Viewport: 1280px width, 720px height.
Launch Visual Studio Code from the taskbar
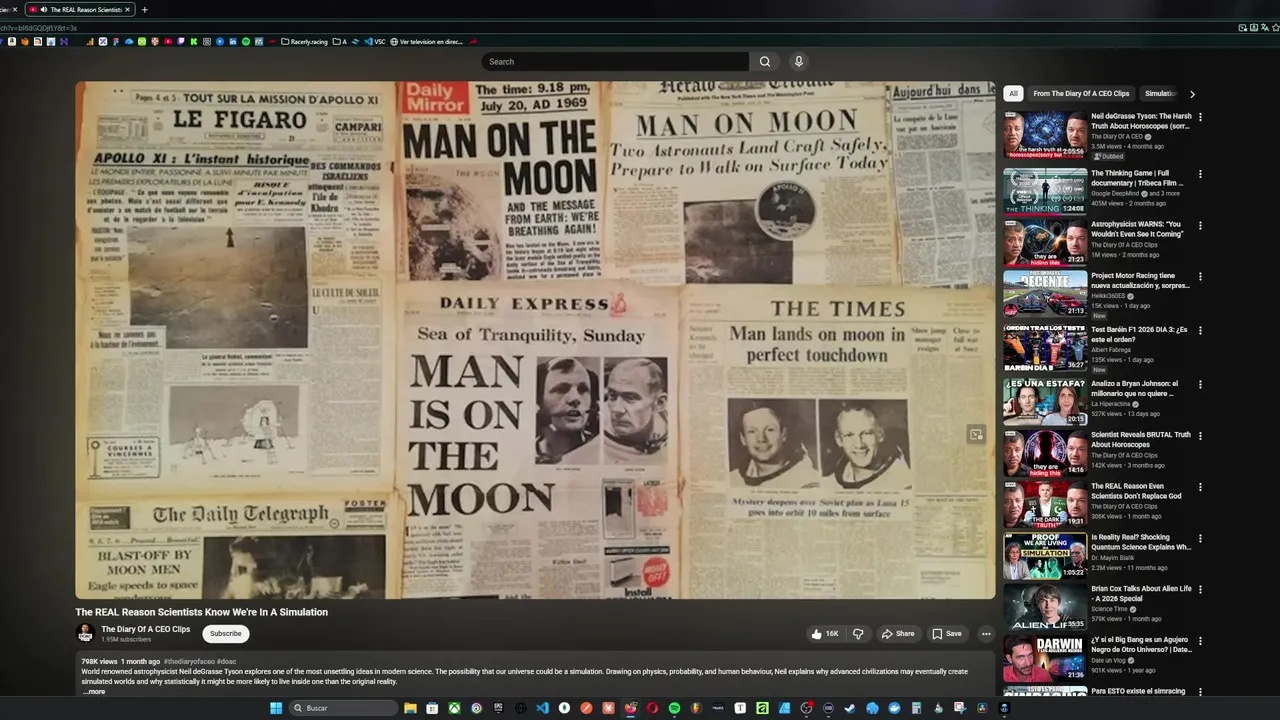543,708
